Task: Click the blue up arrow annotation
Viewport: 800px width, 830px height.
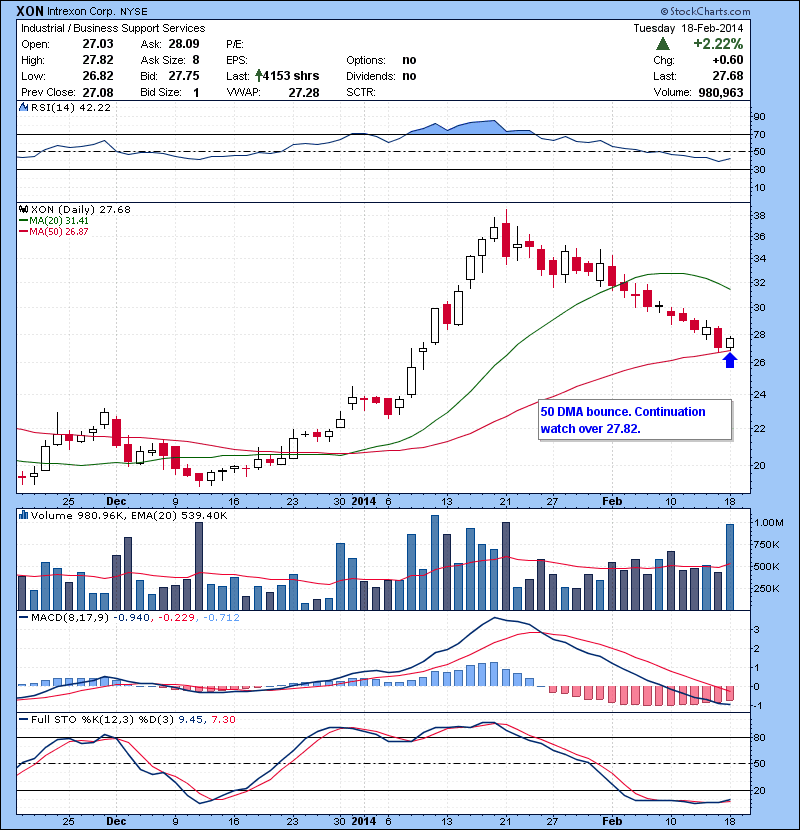Action: [x=730, y=359]
